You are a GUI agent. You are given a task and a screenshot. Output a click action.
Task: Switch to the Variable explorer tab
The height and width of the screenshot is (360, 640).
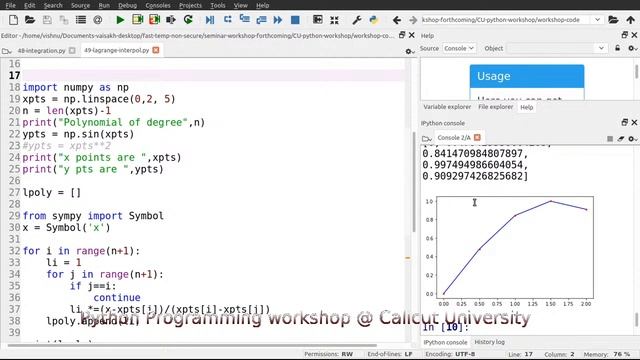(x=447, y=107)
